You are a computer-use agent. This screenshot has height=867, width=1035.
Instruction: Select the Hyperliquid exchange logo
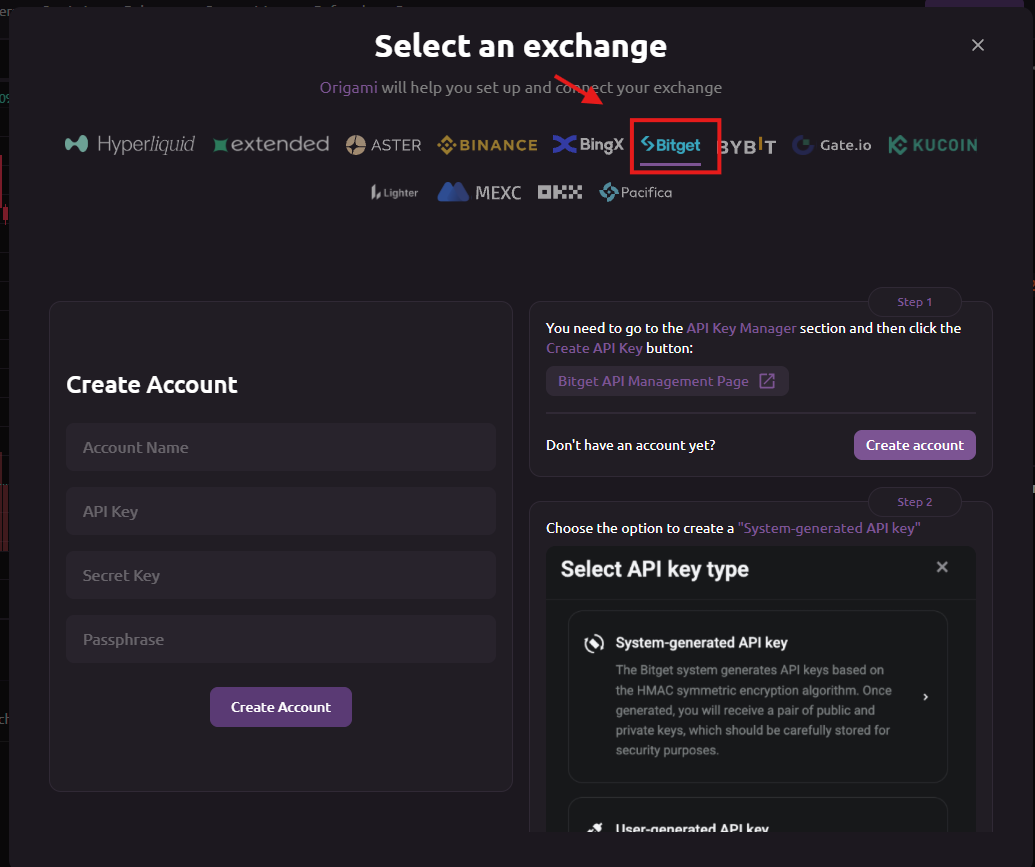pos(130,144)
